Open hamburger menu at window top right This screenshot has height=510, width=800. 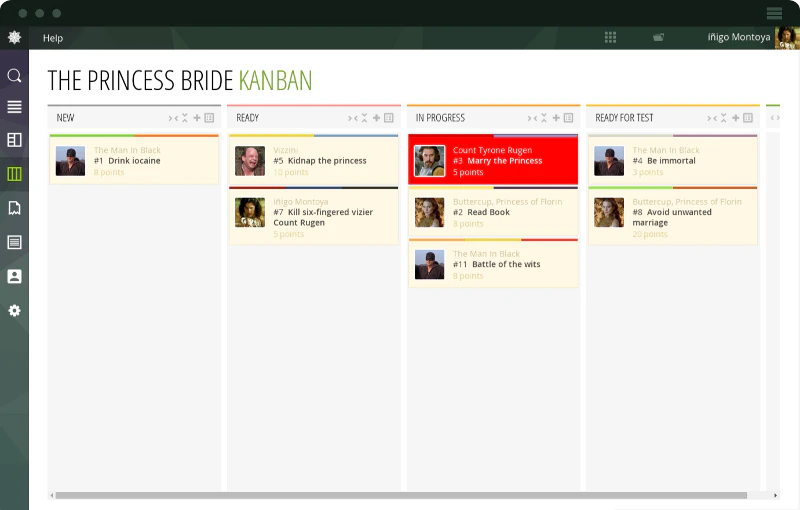click(x=774, y=13)
